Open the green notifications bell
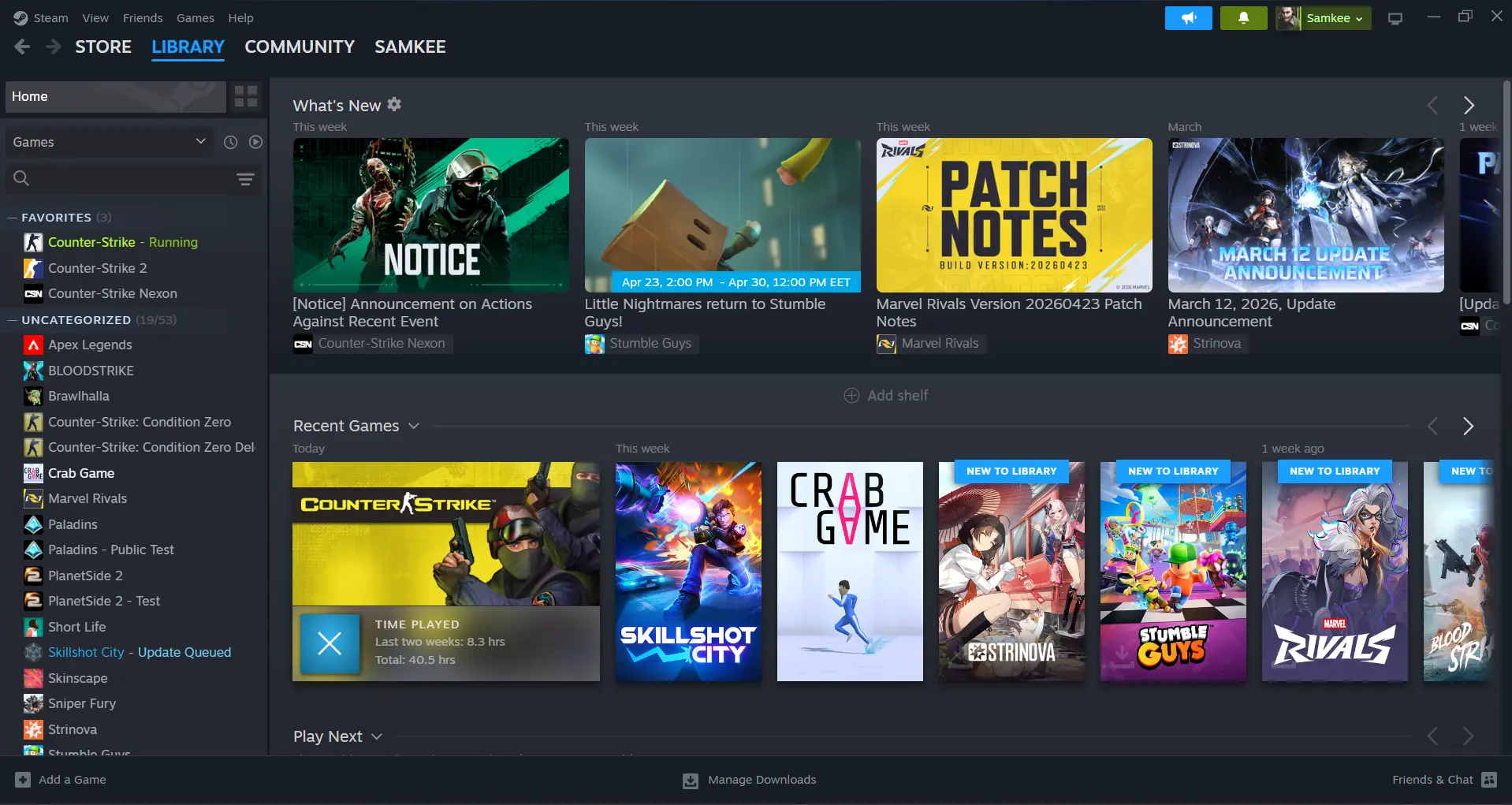This screenshot has width=1512, height=805. click(x=1243, y=18)
